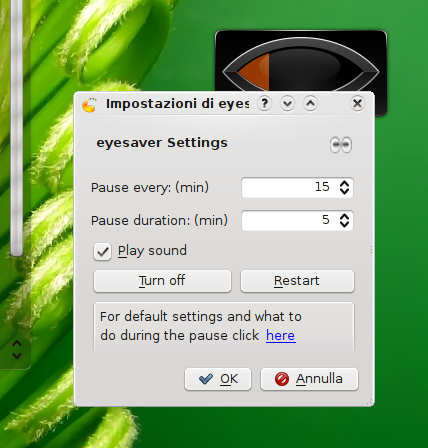428x448 pixels.
Task: Increase the Pause every minutes value
Action: pyautogui.click(x=344, y=183)
